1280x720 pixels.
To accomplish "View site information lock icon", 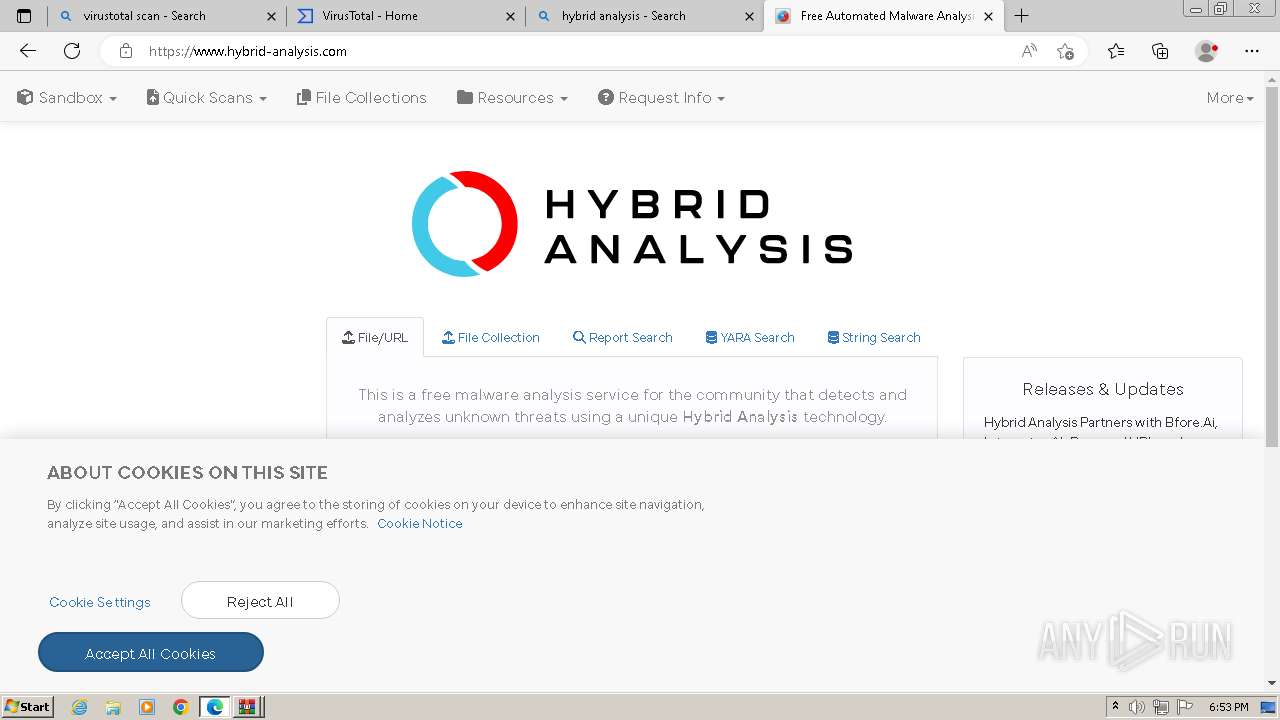I will pos(126,51).
